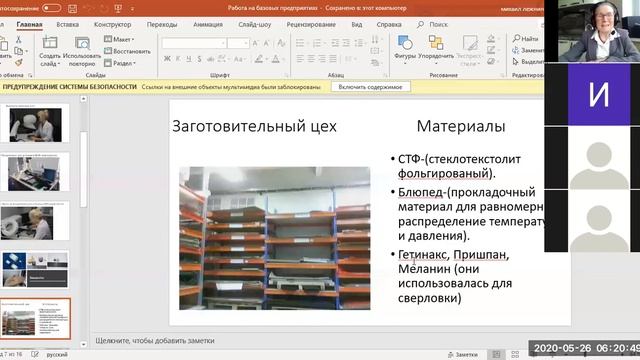Toggle justify paragraph alignment icon
640x360 pixels.
[x=333, y=59]
